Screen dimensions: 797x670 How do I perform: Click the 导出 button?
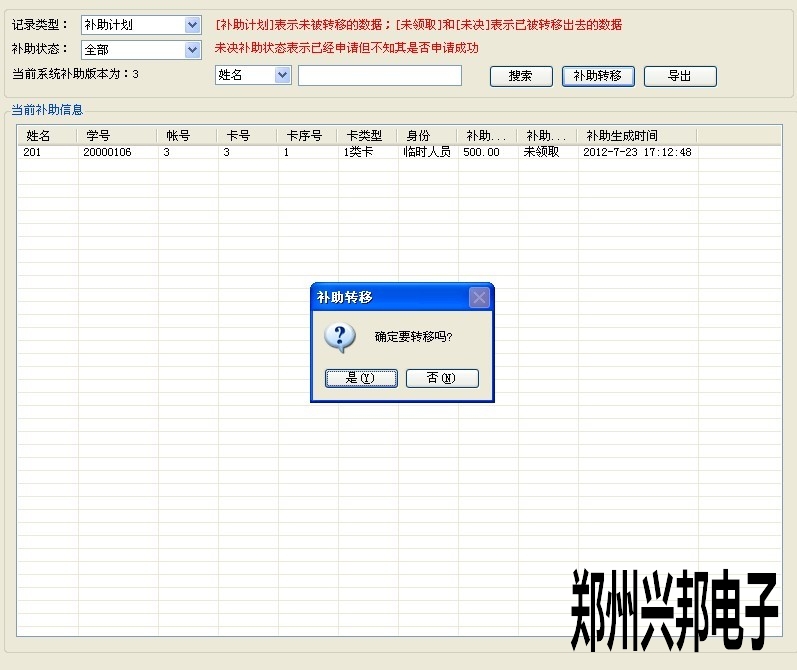680,76
